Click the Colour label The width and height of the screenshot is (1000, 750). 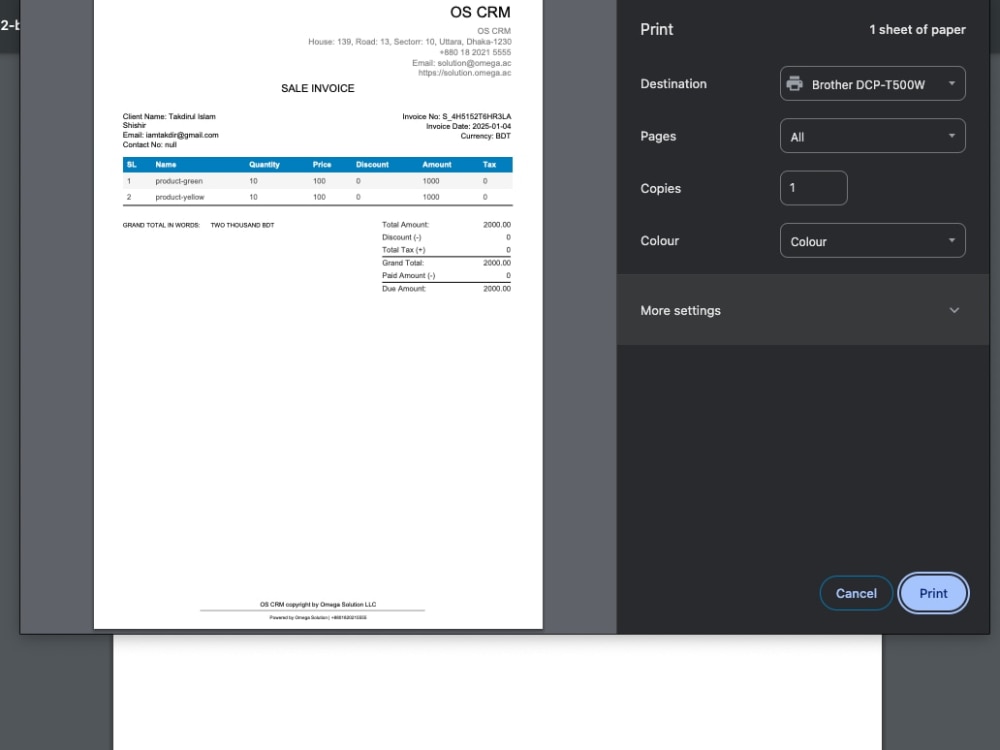tap(659, 240)
